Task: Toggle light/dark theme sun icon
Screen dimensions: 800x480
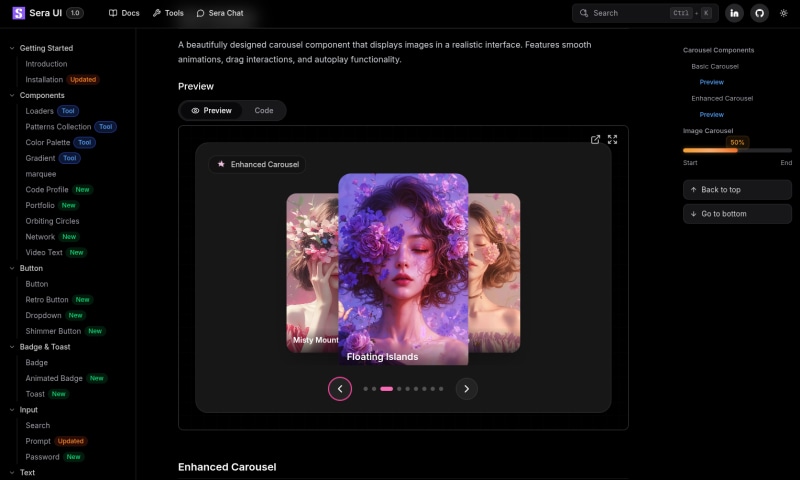Action: (783, 13)
